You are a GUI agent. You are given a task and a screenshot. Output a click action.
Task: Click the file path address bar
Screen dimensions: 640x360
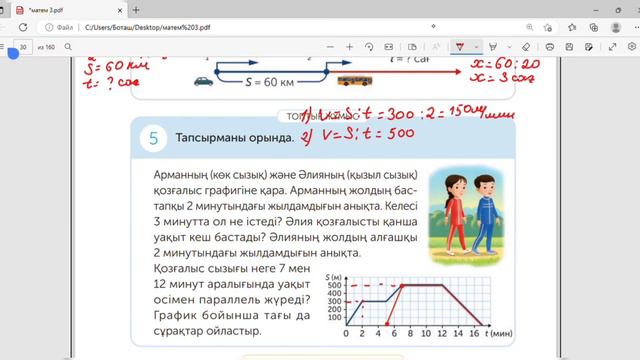click(x=147, y=27)
